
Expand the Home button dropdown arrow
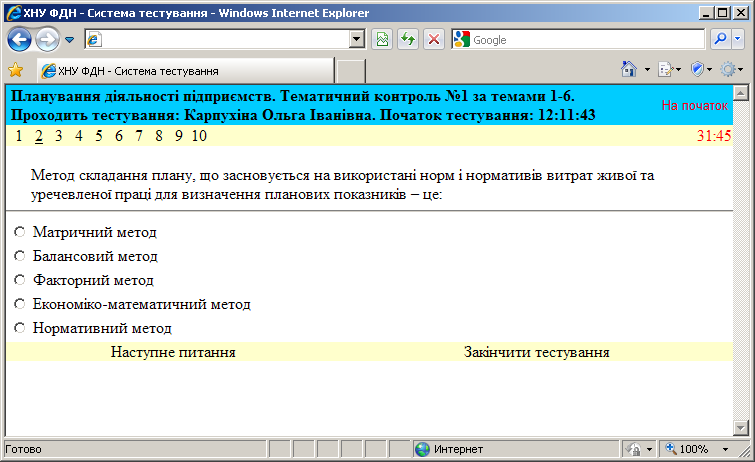tap(647, 70)
